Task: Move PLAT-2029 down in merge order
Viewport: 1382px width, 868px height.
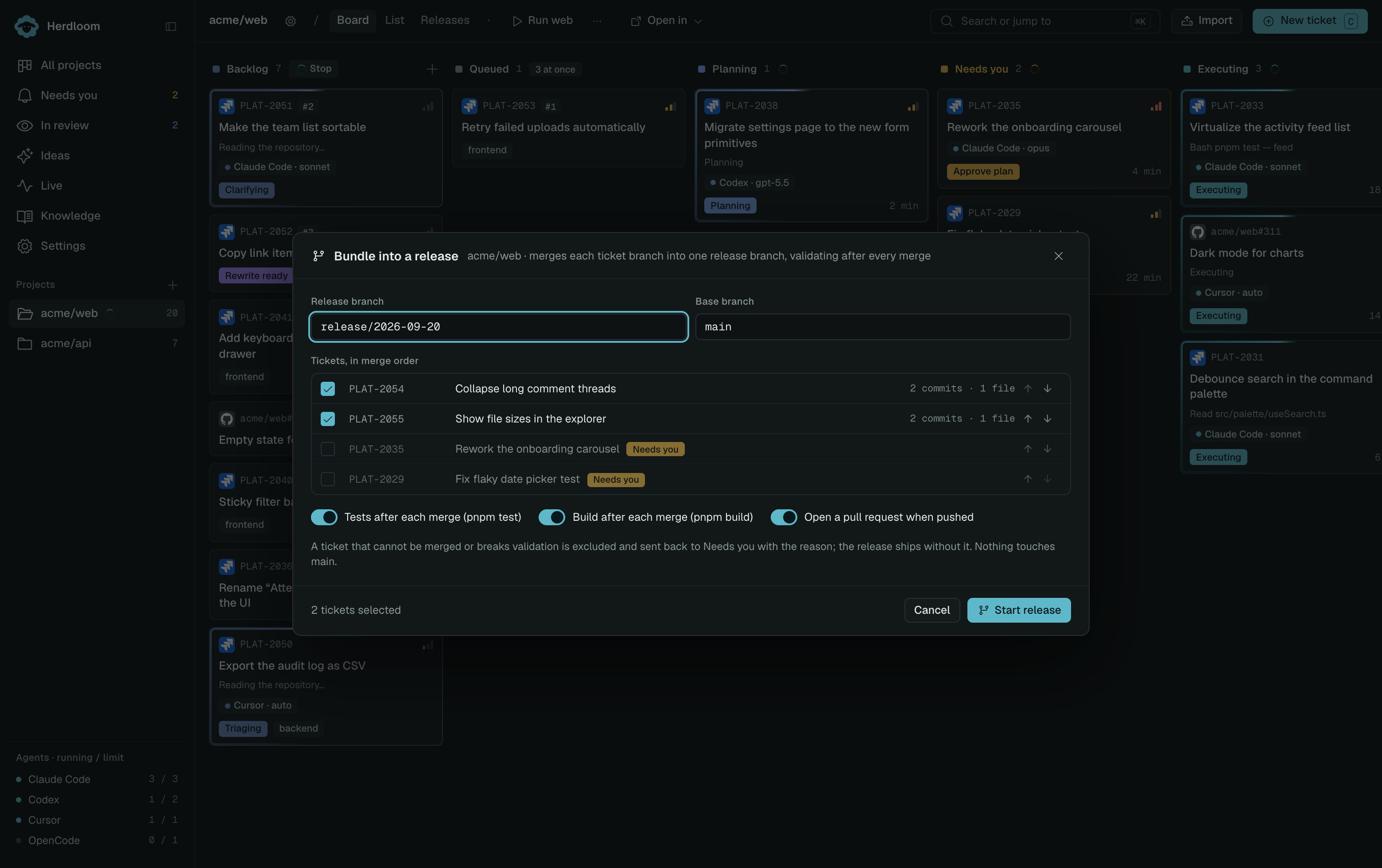Action: click(1048, 479)
